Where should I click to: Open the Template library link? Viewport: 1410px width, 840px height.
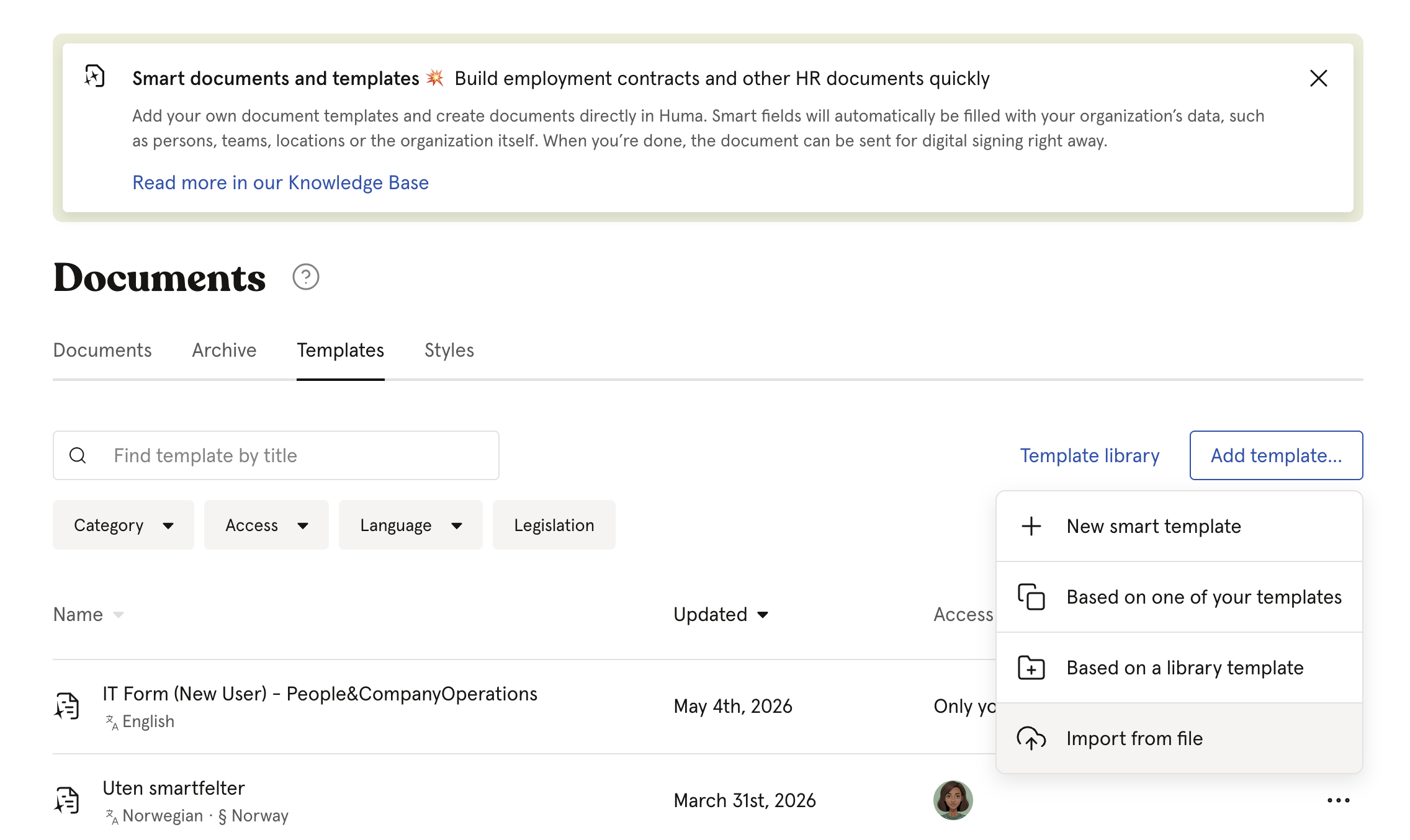point(1090,455)
